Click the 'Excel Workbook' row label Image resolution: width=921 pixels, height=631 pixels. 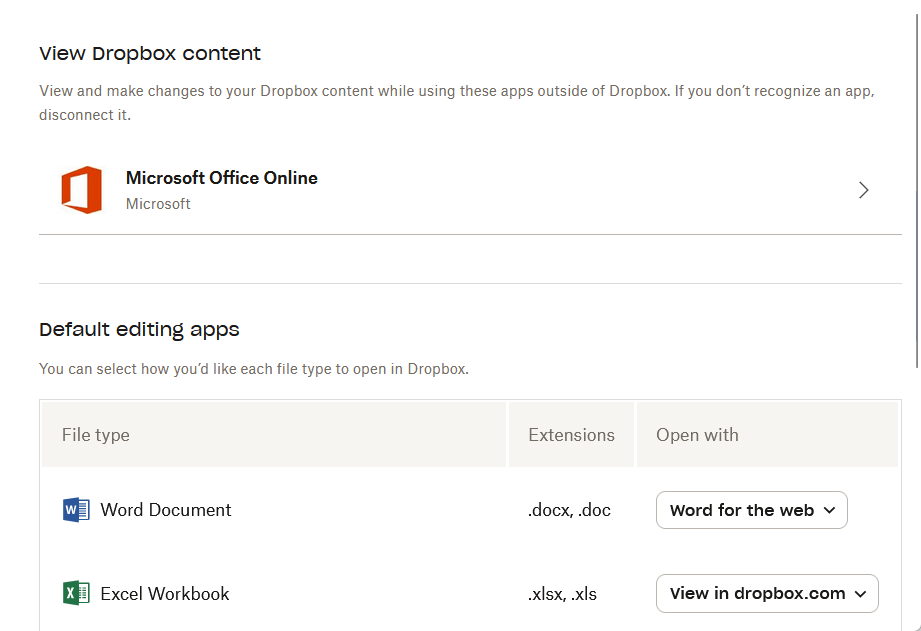click(x=164, y=593)
